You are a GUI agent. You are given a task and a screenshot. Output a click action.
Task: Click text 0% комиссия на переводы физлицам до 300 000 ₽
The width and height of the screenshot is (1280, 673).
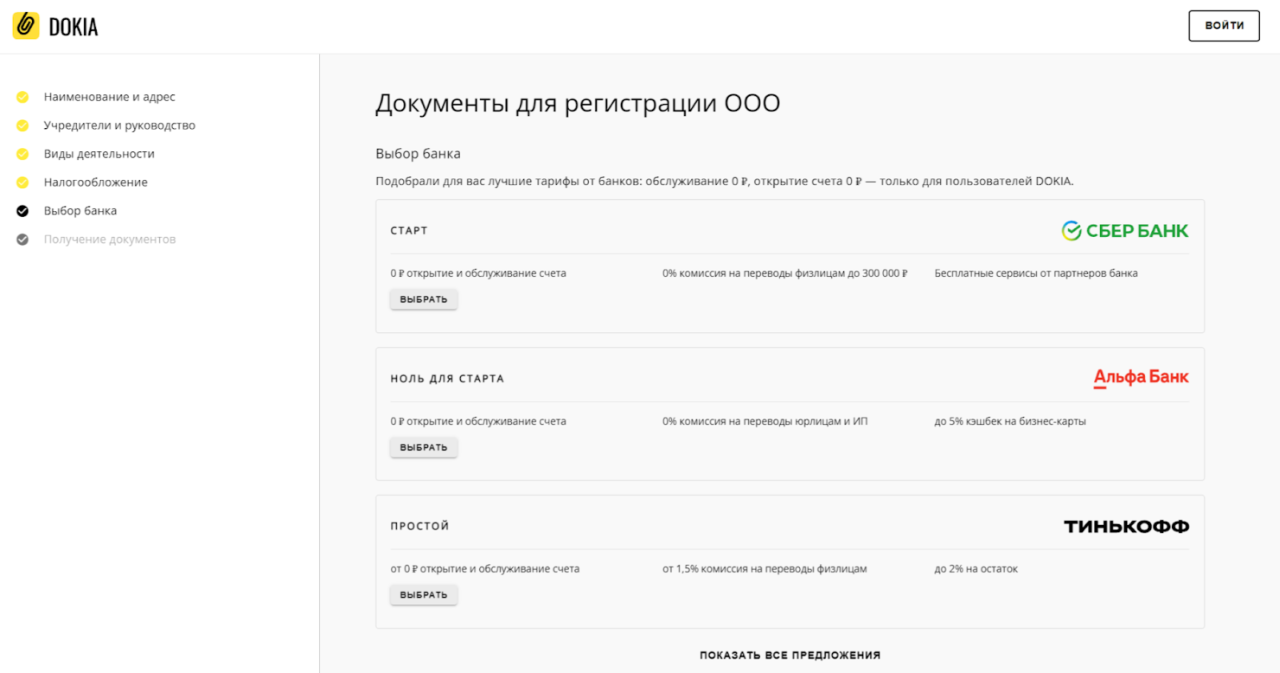point(785,273)
